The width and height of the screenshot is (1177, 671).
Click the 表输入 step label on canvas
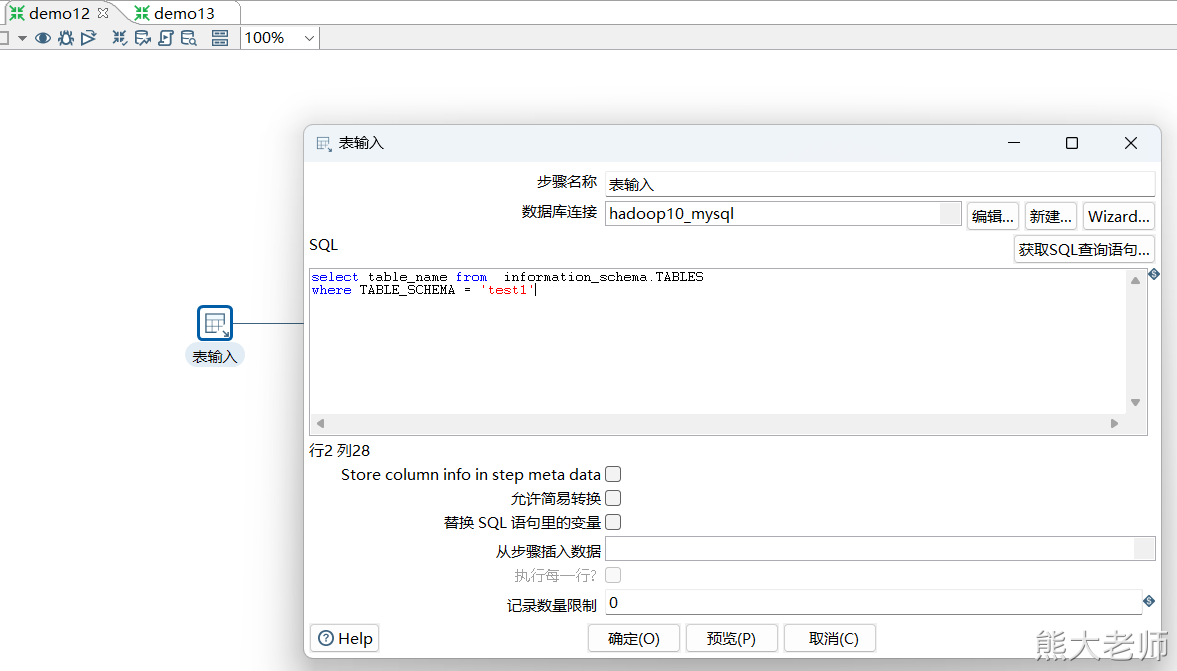point(215,357)
